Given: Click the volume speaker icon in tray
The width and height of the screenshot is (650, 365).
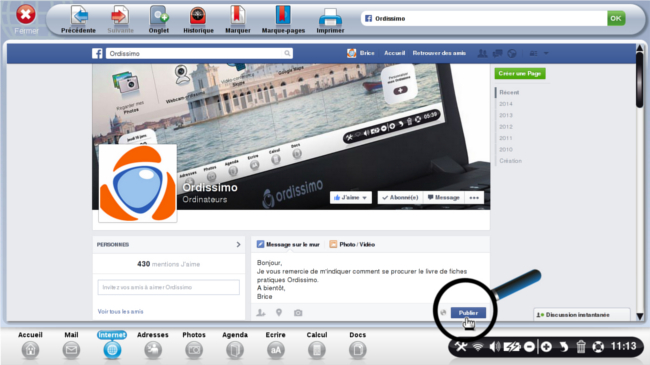Looking at the screenshot, I should (x=495, y=347).
